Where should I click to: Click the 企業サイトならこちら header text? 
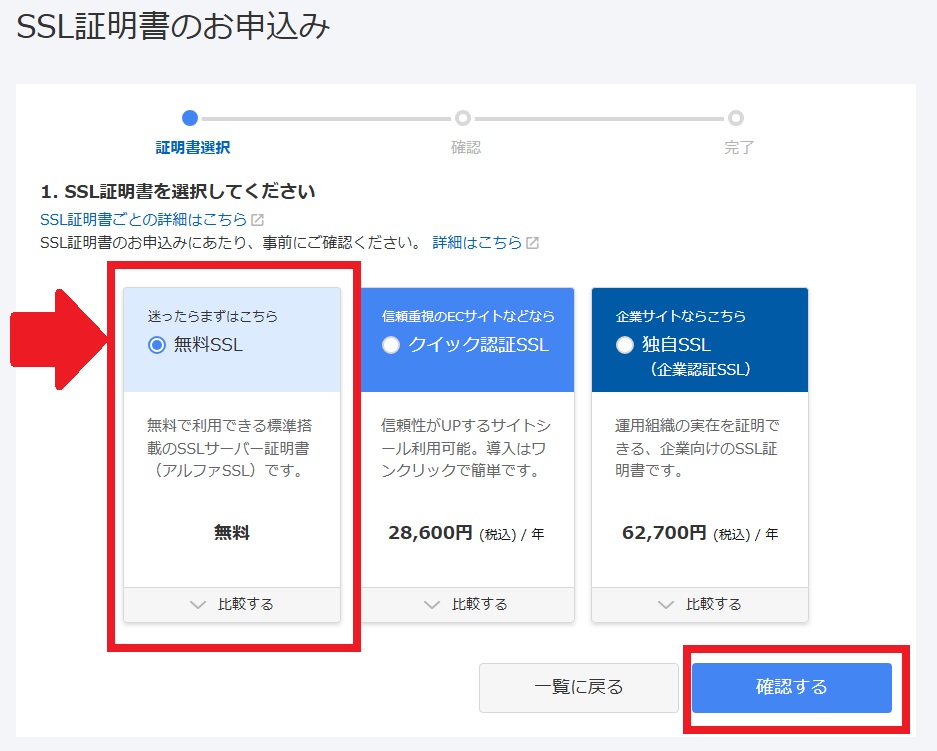[681, 315]
